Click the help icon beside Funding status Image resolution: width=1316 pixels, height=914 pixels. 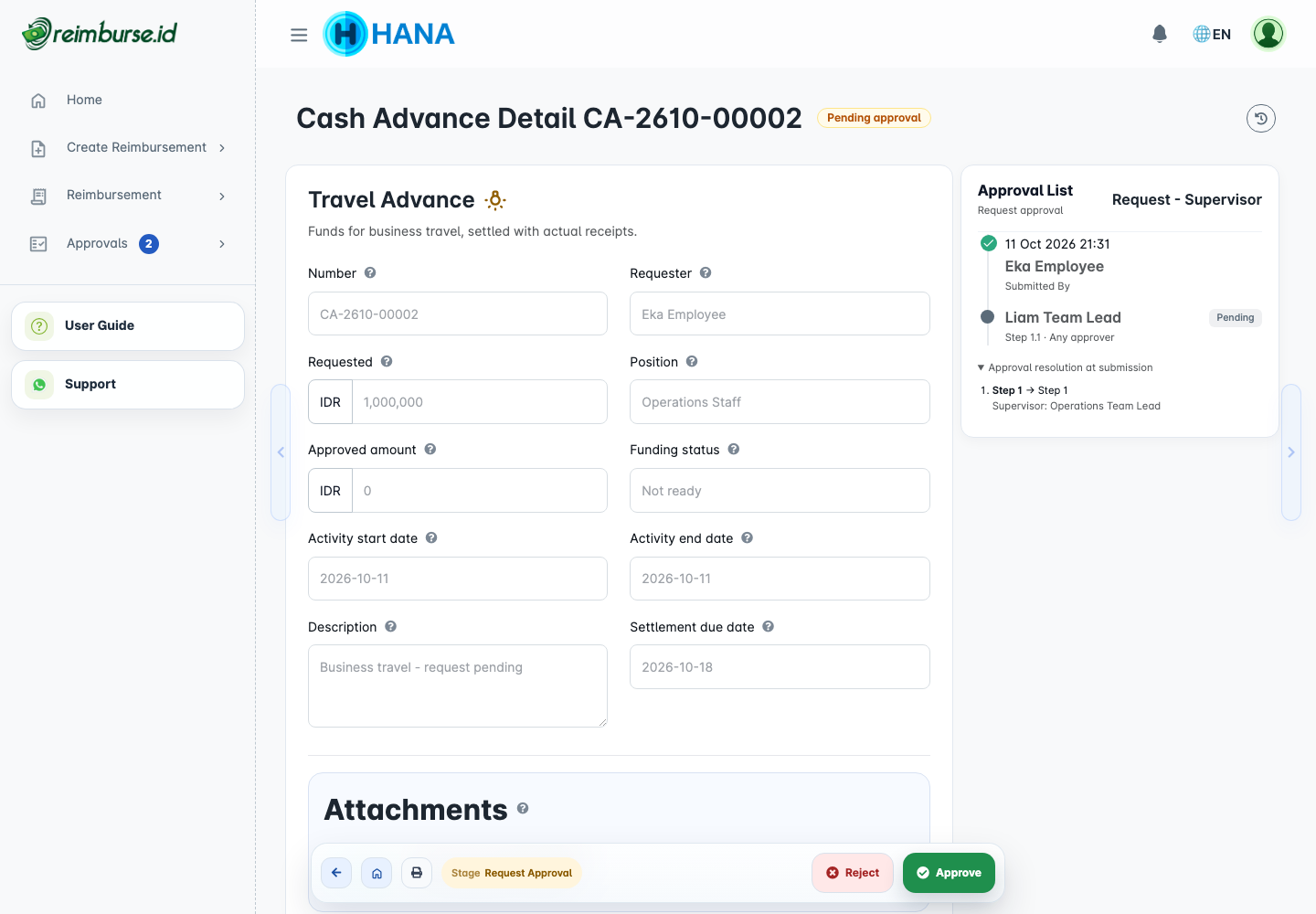coord(734,449)
